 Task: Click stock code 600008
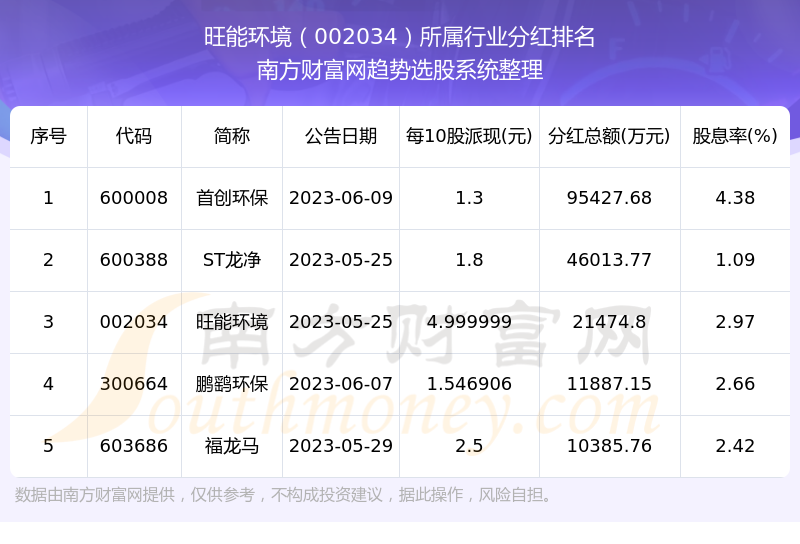click(x=134, y=198)
